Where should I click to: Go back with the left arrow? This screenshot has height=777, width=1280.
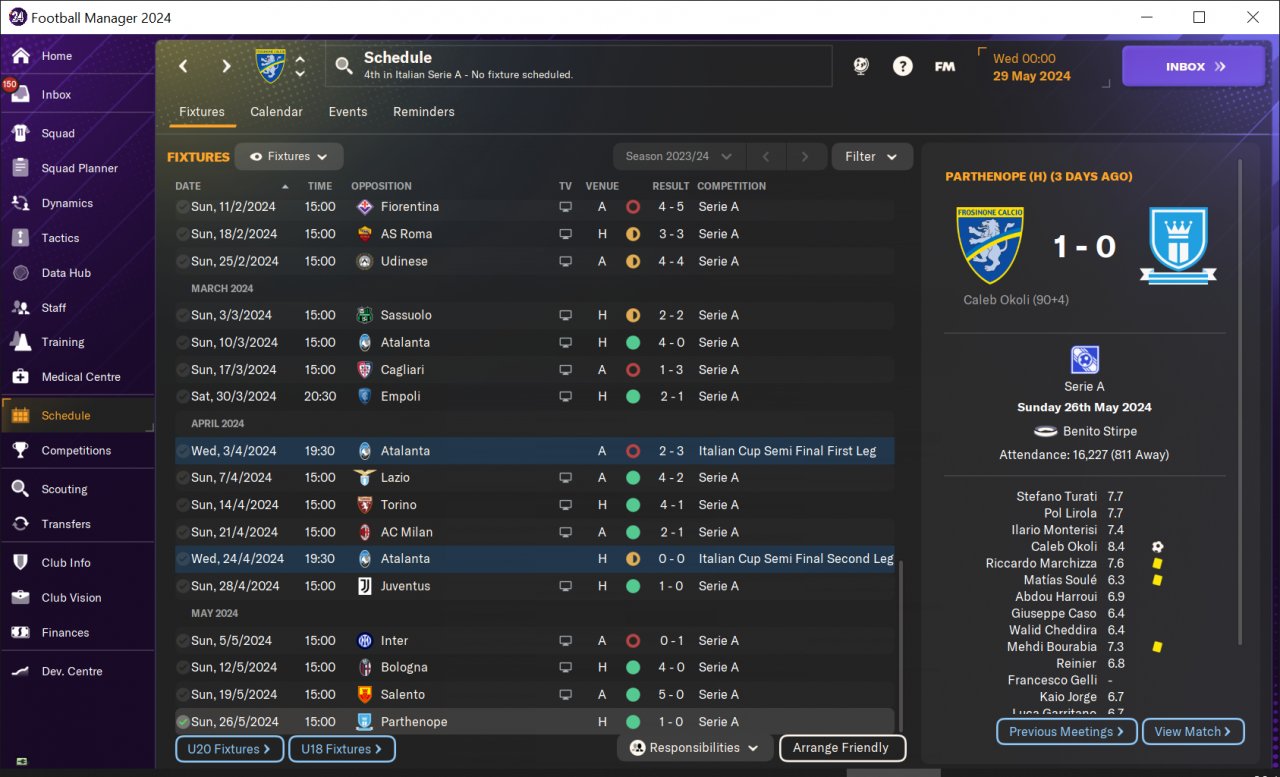coord(183,66)
